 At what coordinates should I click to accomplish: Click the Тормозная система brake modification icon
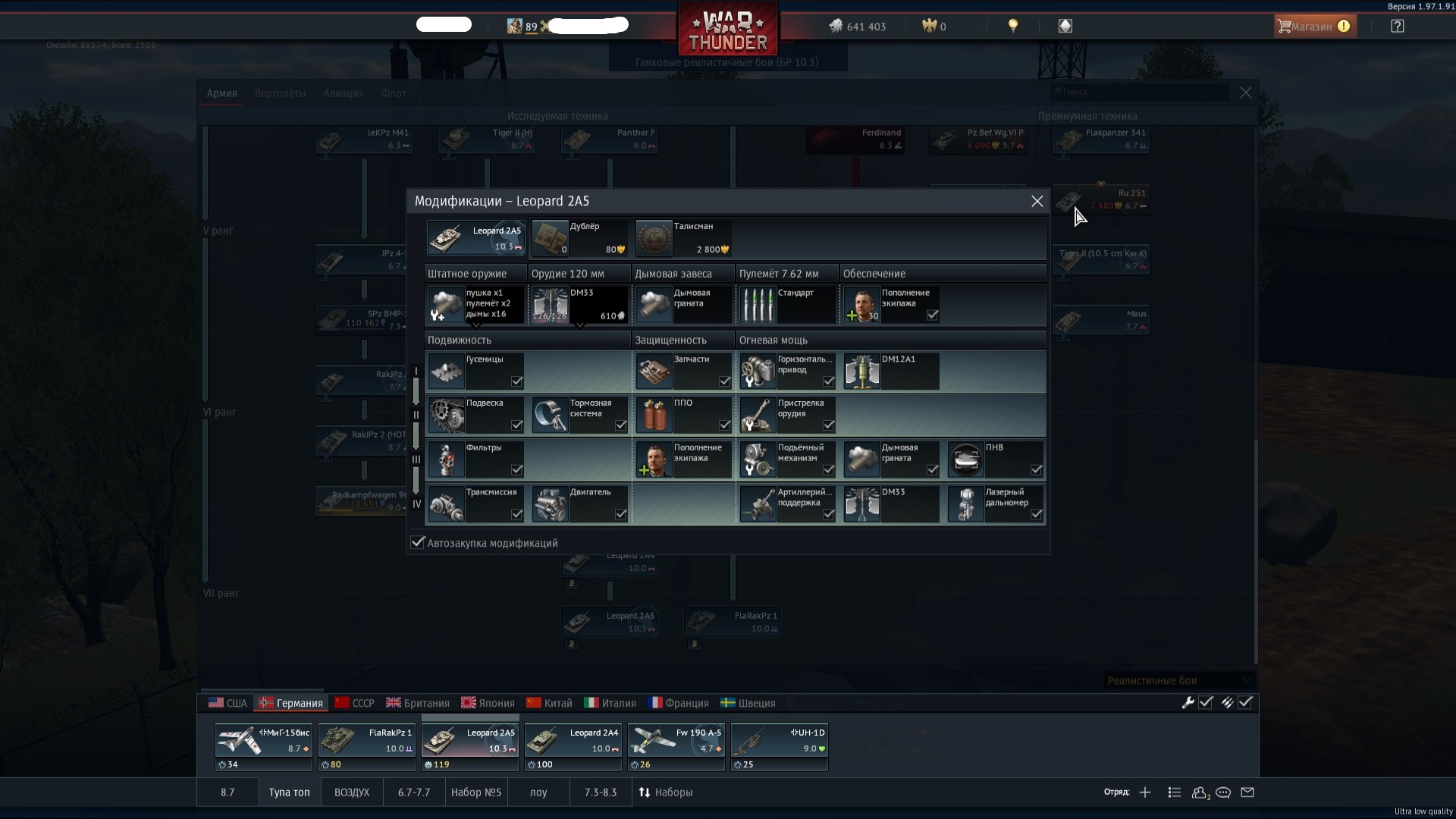[x=551, y=416]
